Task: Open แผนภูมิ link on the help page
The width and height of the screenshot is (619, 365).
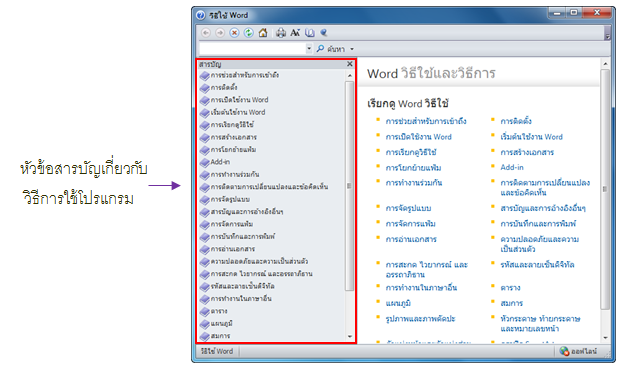Action: (398, 303)
